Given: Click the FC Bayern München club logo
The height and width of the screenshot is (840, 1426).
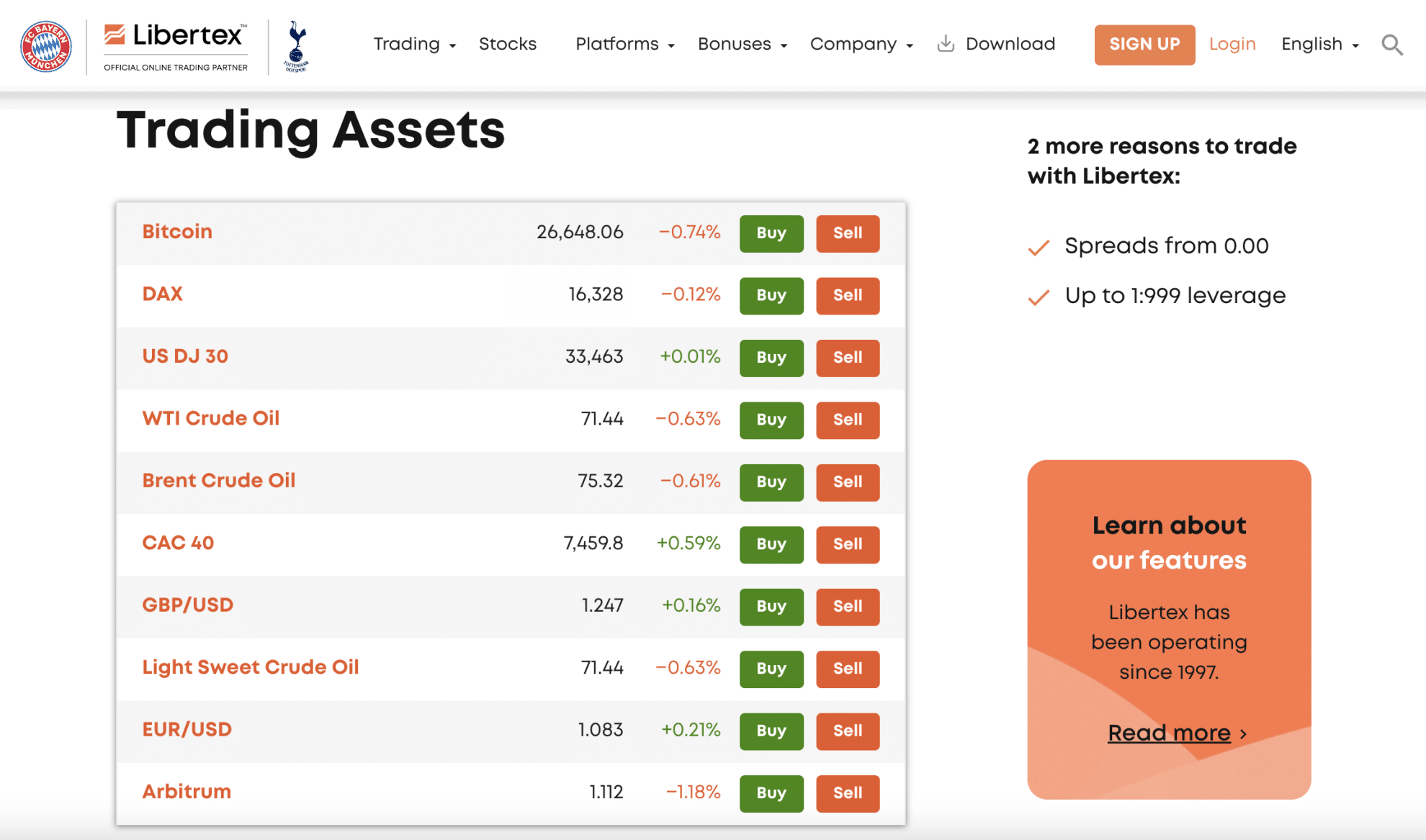Looking at the screenshot, I should point(45,45).
